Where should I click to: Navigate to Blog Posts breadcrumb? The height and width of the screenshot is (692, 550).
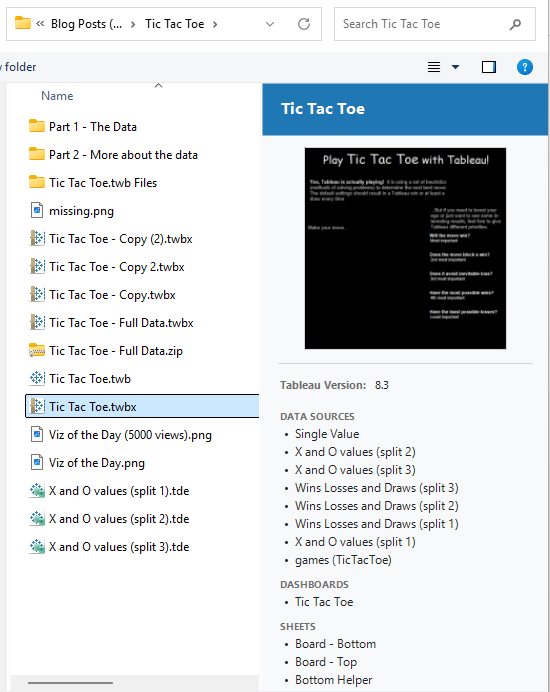tap(87, 24)
